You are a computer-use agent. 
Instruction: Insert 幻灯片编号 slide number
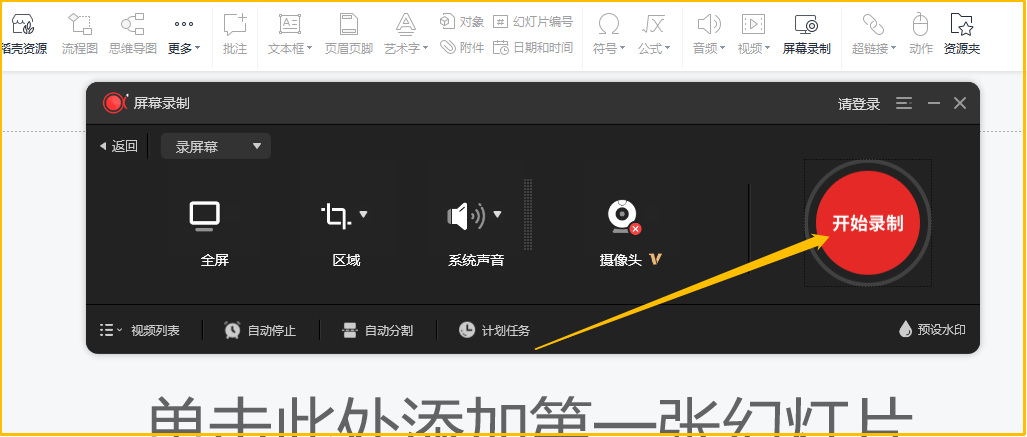[x=532, y=22]
